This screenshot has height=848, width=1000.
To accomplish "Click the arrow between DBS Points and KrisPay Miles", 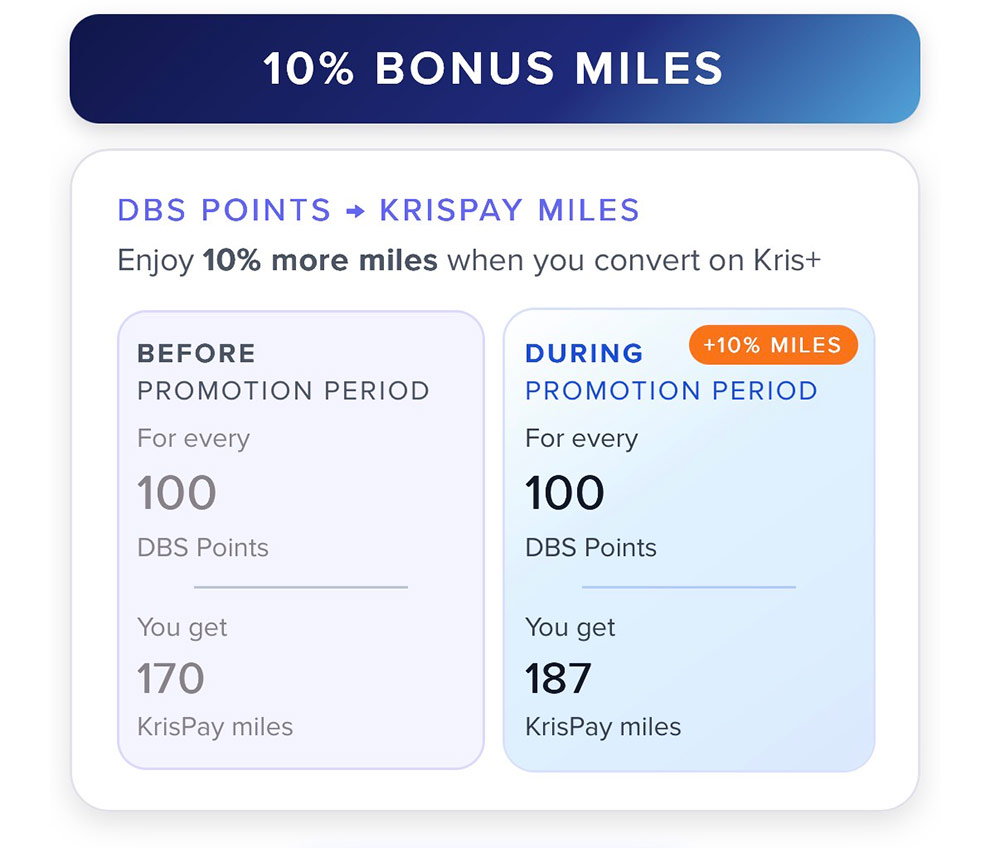I will 355,212.
